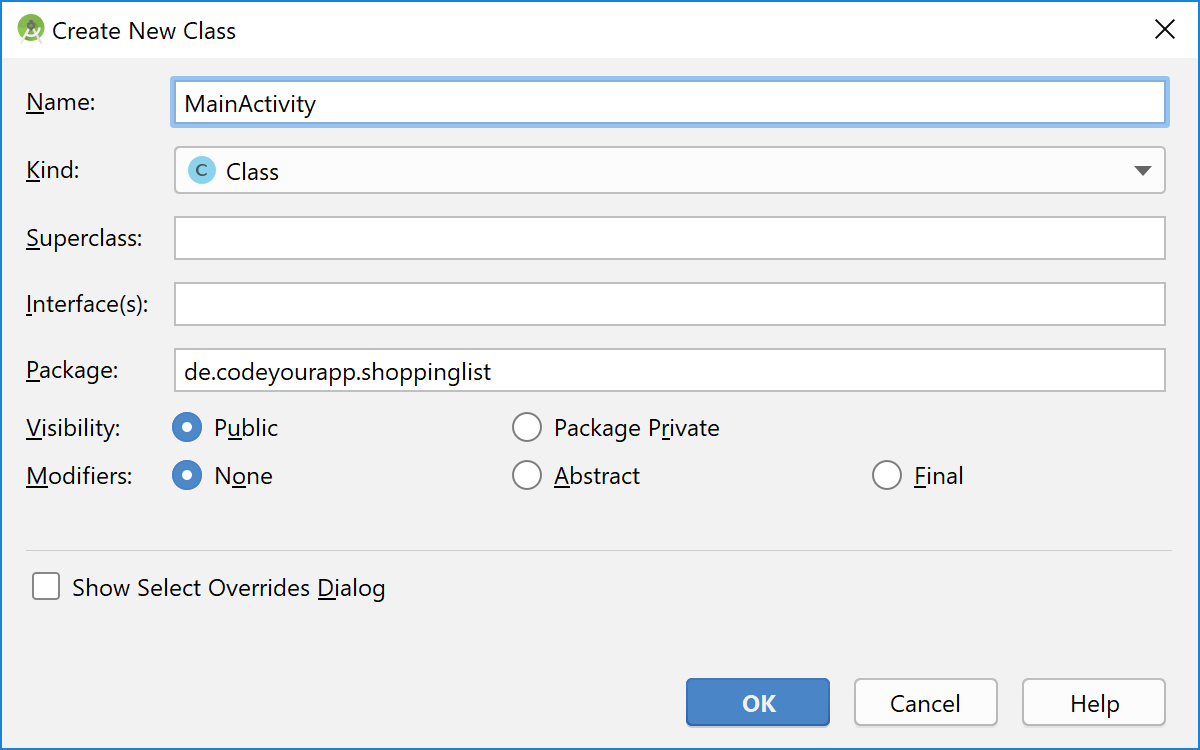Close the Create New Class dialog

tap(1164, 29)
